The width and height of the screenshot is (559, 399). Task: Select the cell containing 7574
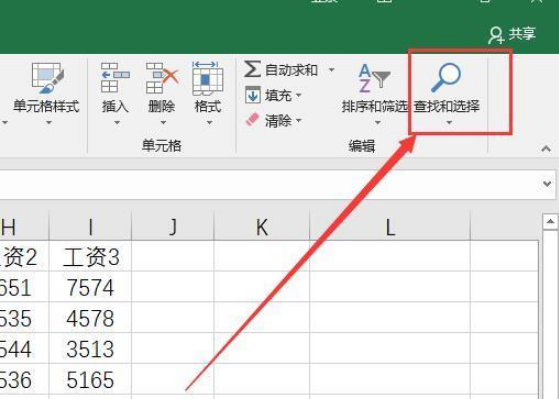90,287
